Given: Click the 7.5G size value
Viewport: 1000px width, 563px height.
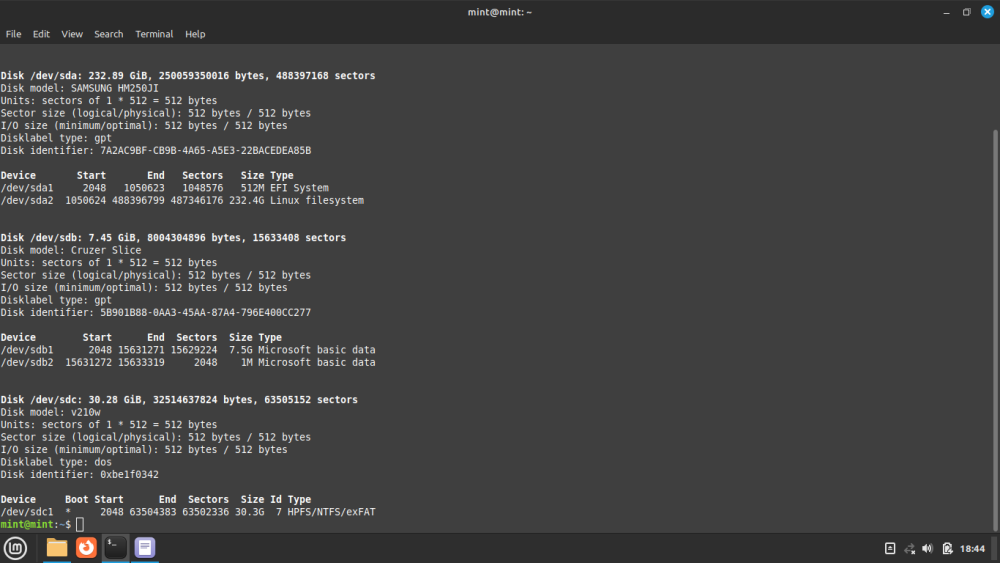Looking at the screenshot, I should pyautogui.click(x=241, y=350).
